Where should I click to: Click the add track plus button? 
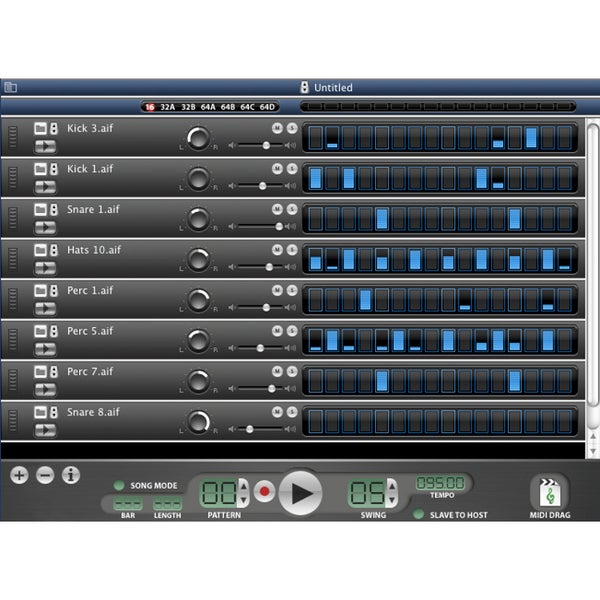point(19,475)
